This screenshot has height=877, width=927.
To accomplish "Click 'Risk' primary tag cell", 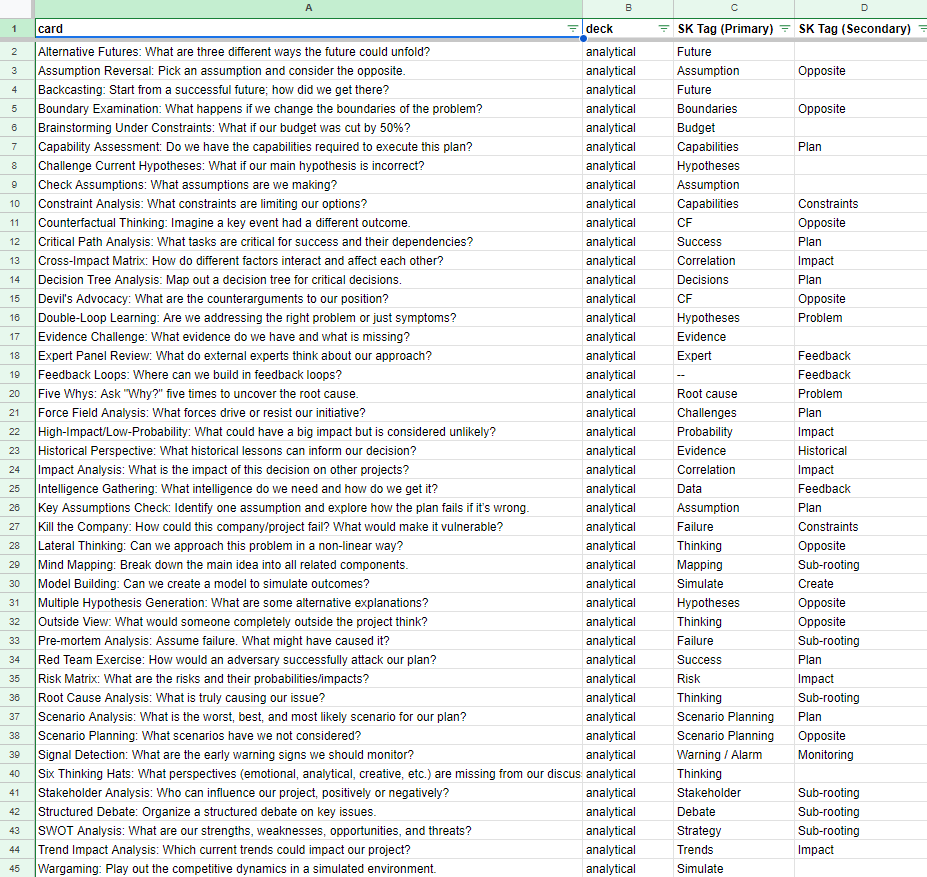I will click(x=734, y=679).
